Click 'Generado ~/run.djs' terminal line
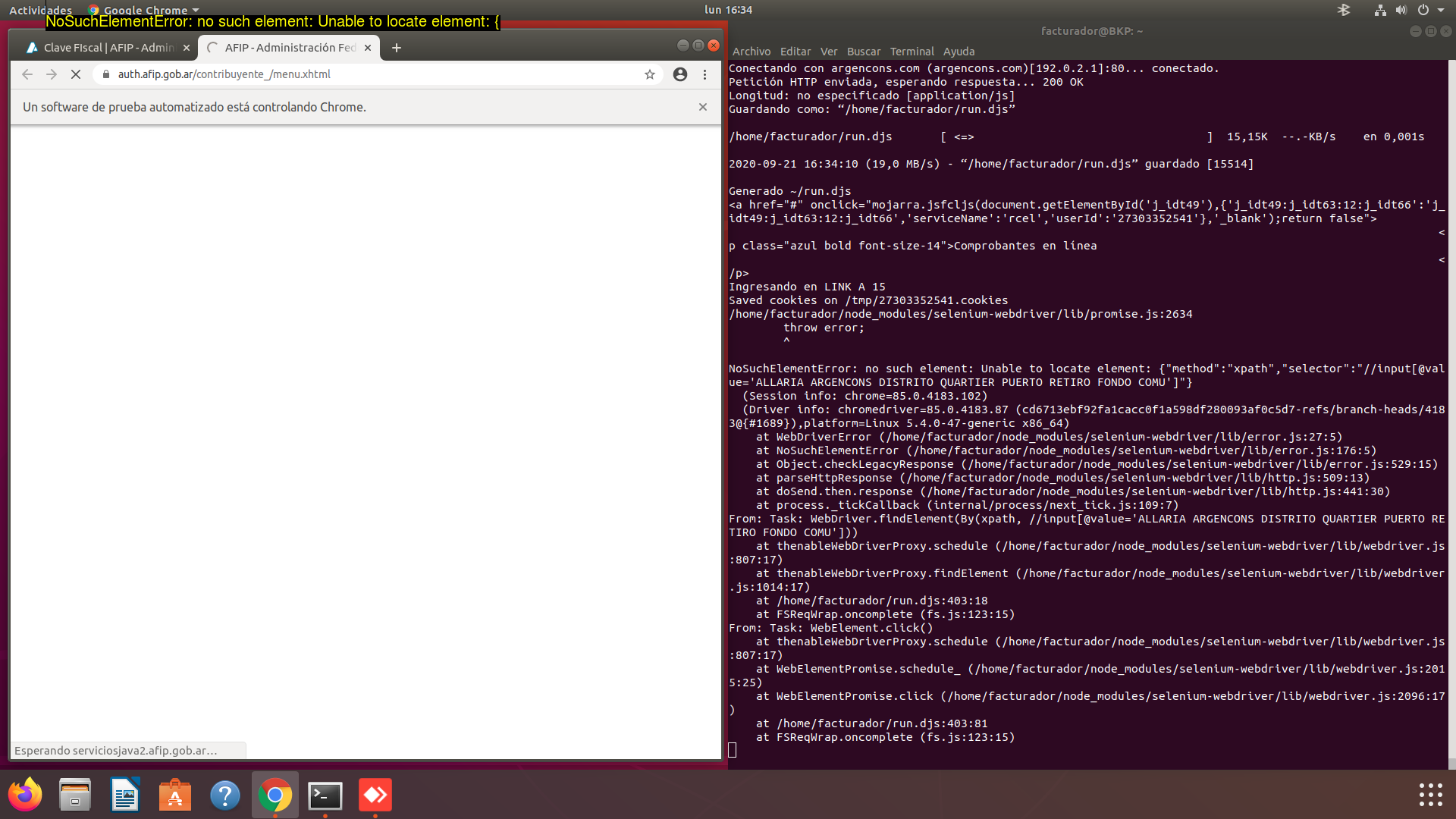The width and height of the screenshot is (1456, 819). pyautogui.click(x=789, y=191)
